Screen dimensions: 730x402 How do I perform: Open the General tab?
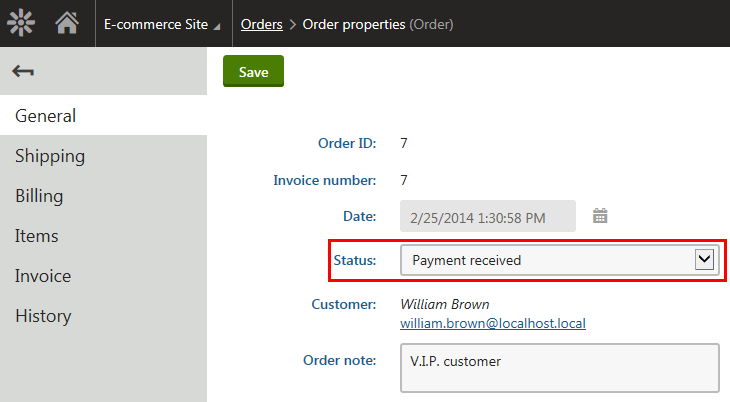coord(103,116)
